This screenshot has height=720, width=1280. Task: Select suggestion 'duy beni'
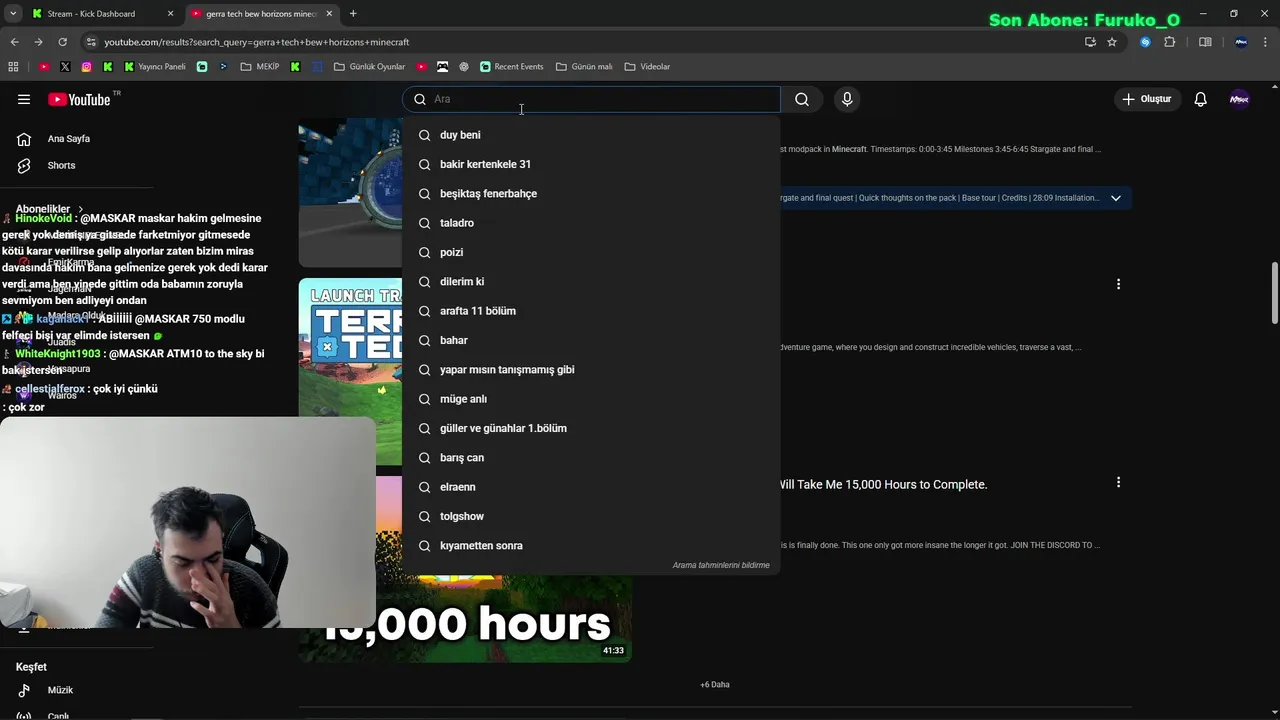point(591,135)
